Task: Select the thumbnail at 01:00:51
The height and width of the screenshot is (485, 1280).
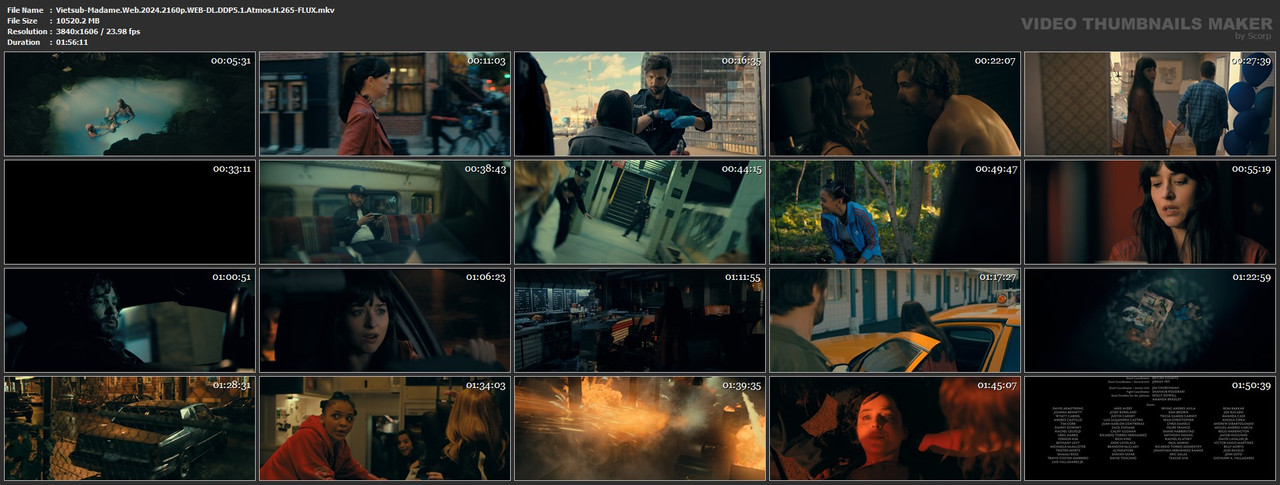Action: (x=130, y=320)
